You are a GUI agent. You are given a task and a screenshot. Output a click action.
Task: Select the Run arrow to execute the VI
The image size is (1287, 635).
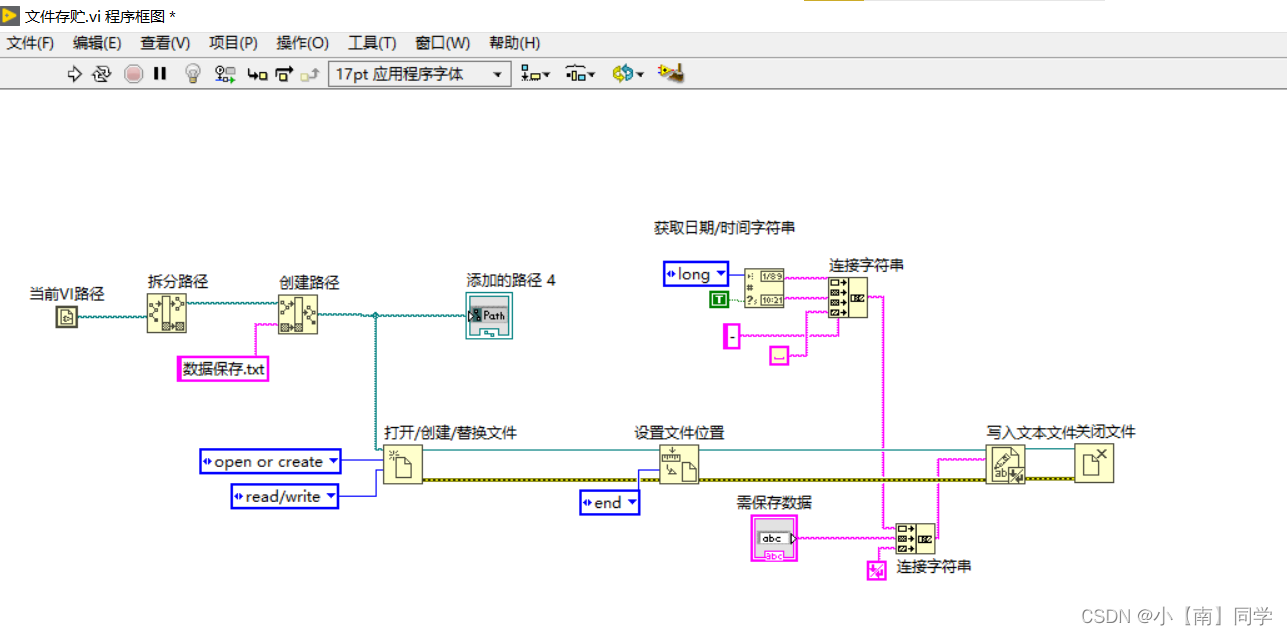point(75,73)
